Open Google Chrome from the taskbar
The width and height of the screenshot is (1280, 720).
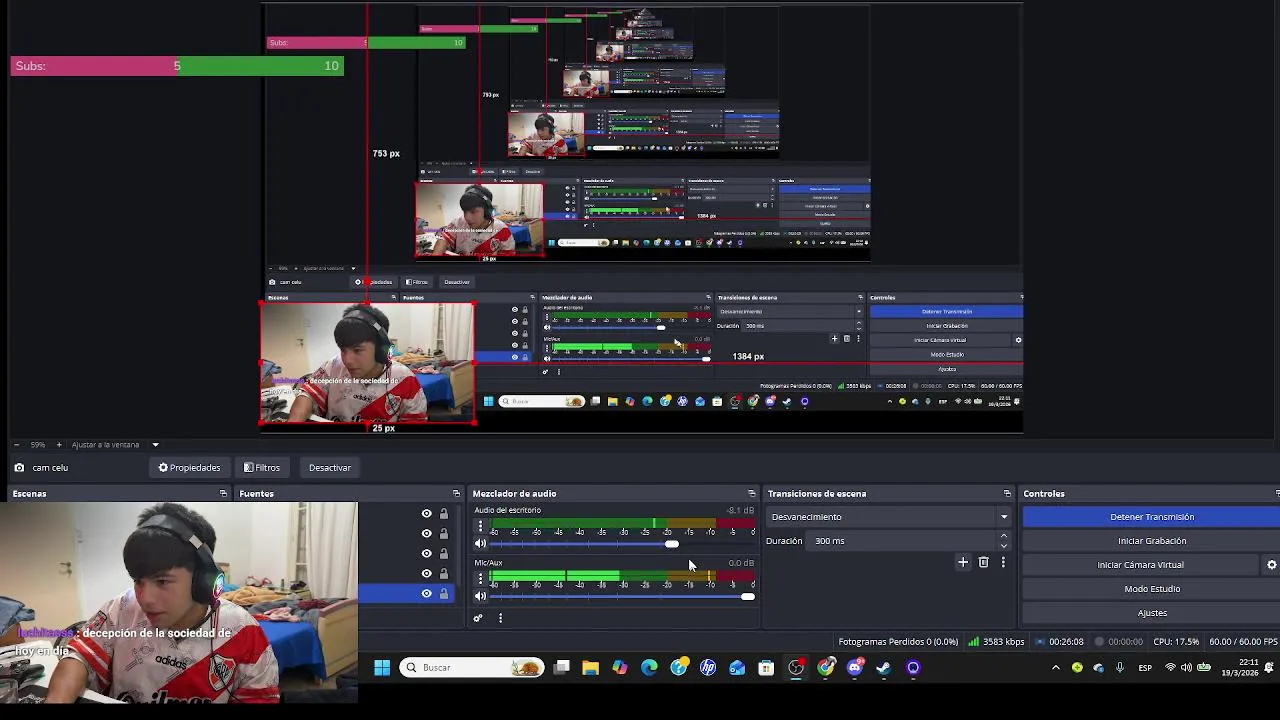point(826,668)
